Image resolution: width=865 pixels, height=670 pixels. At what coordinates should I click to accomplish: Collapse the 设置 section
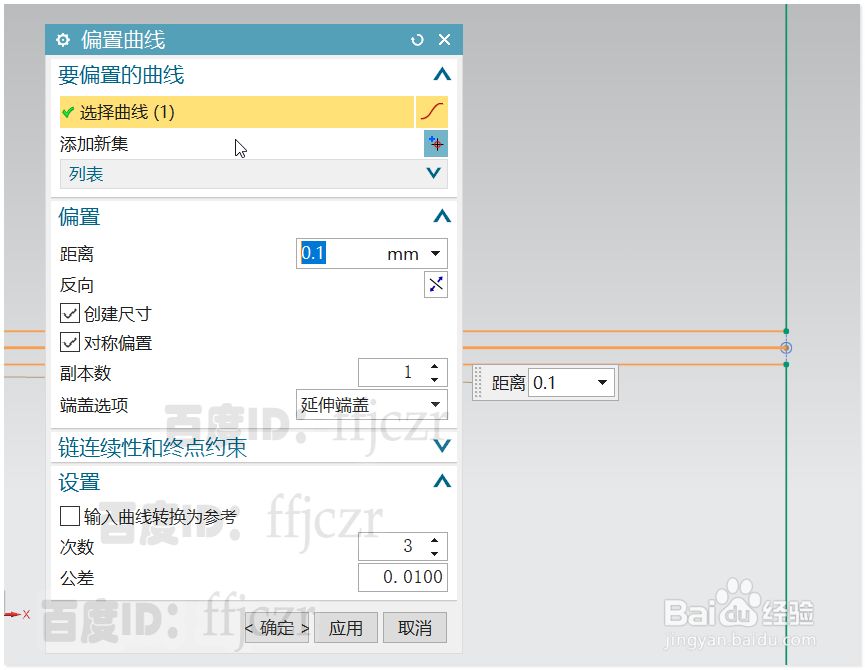click(442, 481)
